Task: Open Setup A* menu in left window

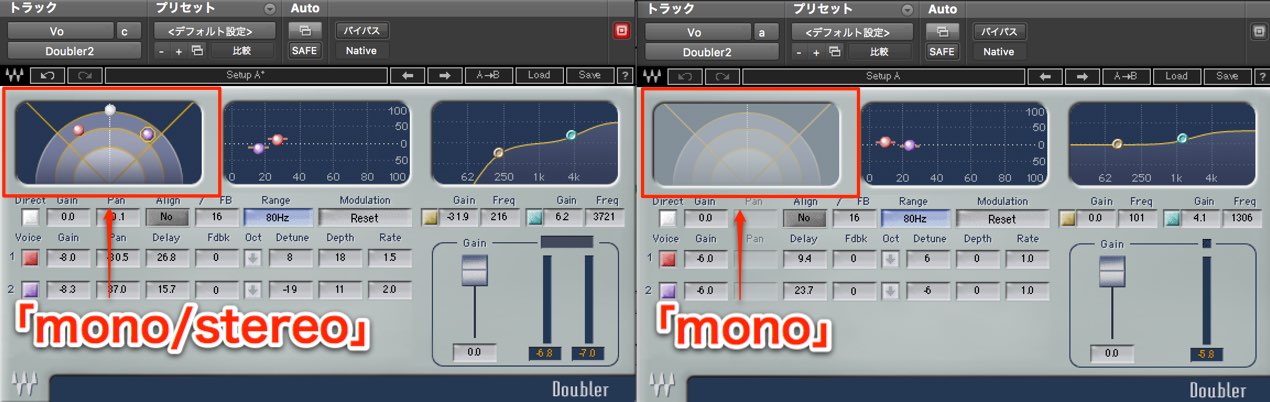Action: (245, 75)
